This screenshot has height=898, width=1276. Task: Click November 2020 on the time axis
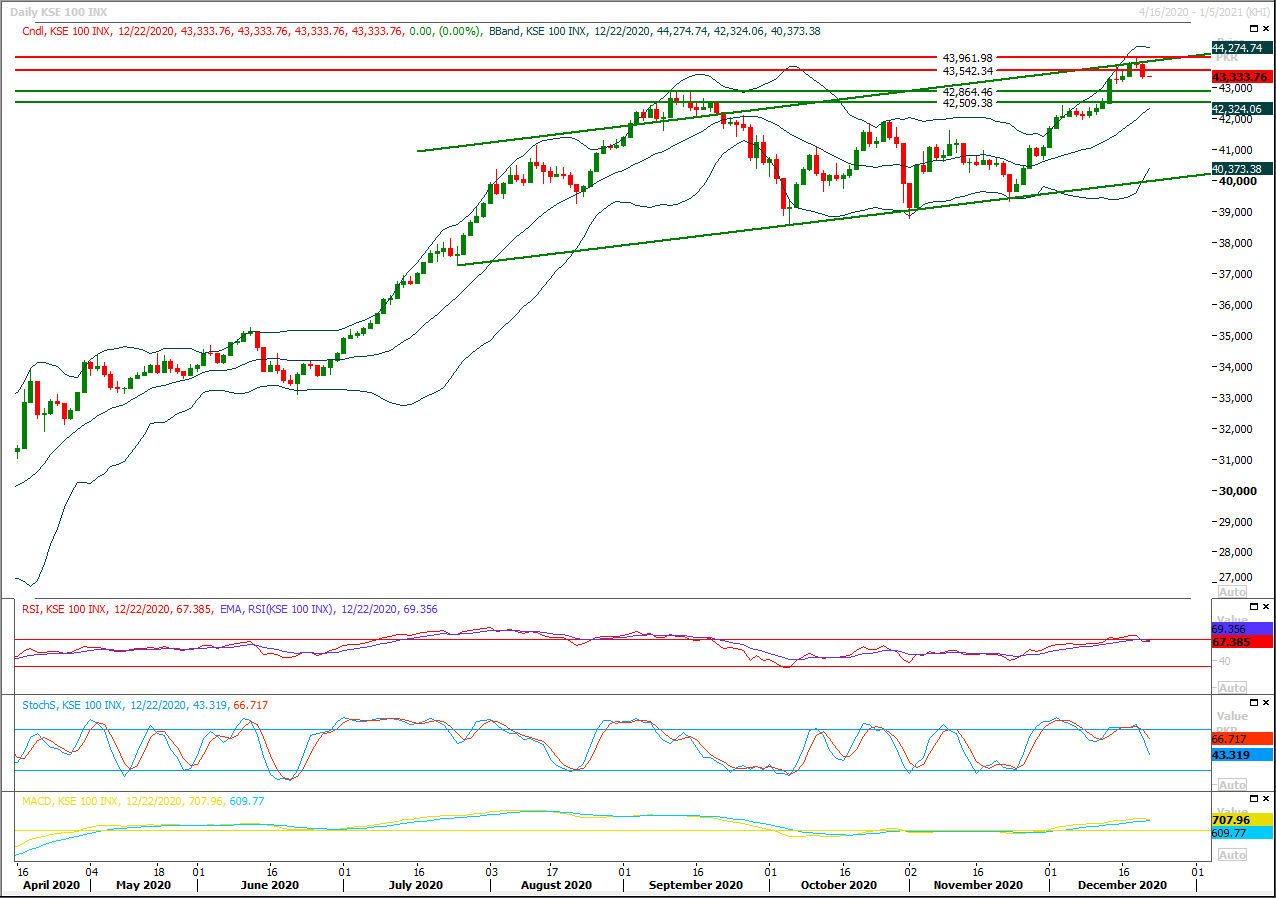[978, 885]
